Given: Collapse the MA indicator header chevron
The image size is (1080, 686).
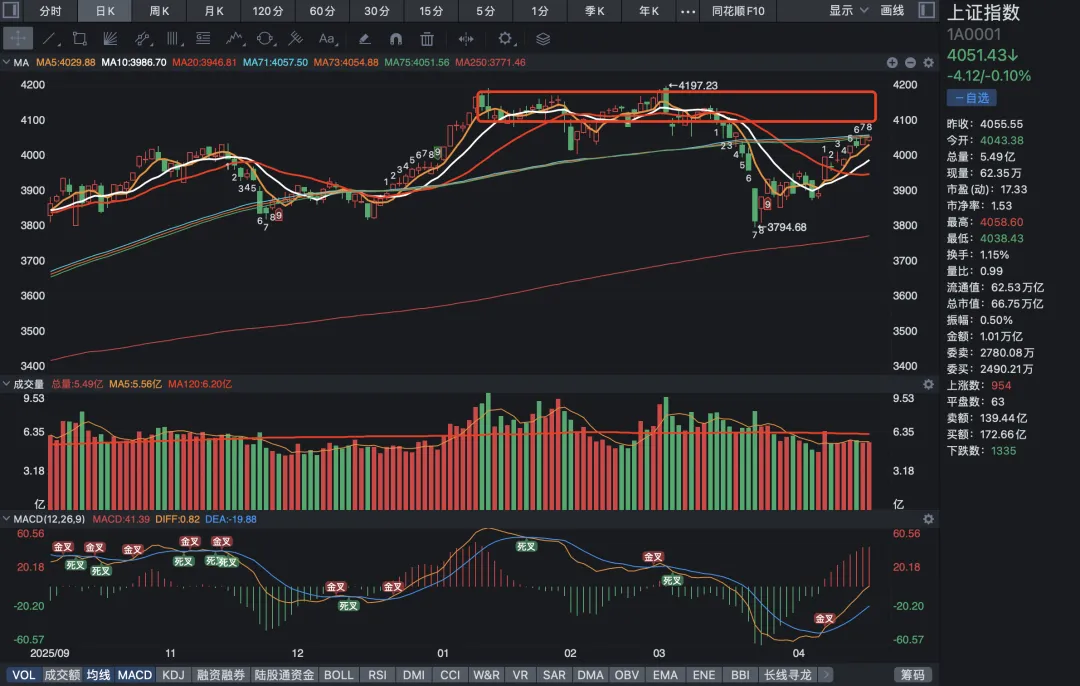Looking at the screenshot, I should coord(6,62).
